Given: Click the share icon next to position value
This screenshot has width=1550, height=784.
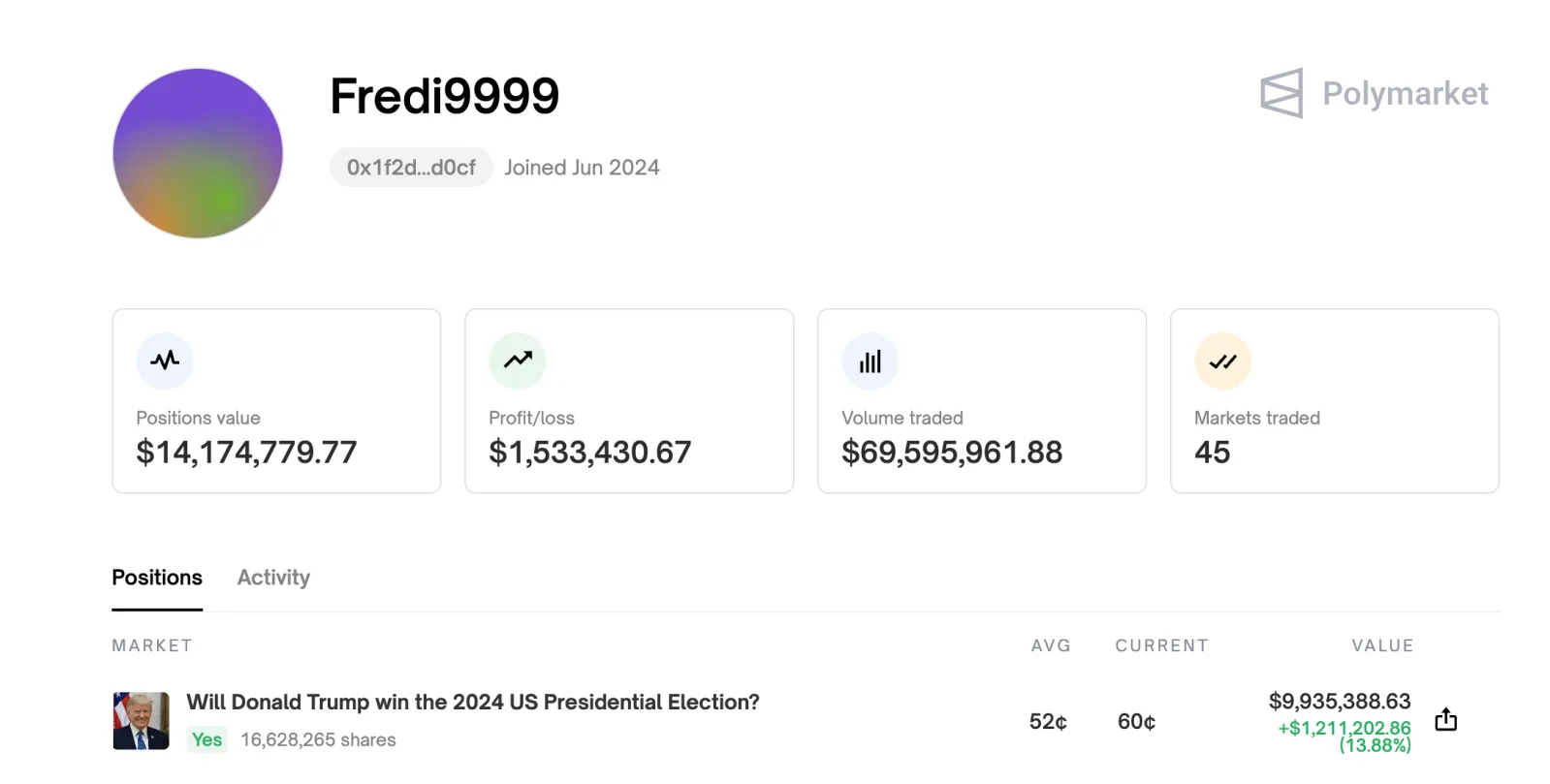Looking at the screenshot, I should click(x=1445, y=719).
